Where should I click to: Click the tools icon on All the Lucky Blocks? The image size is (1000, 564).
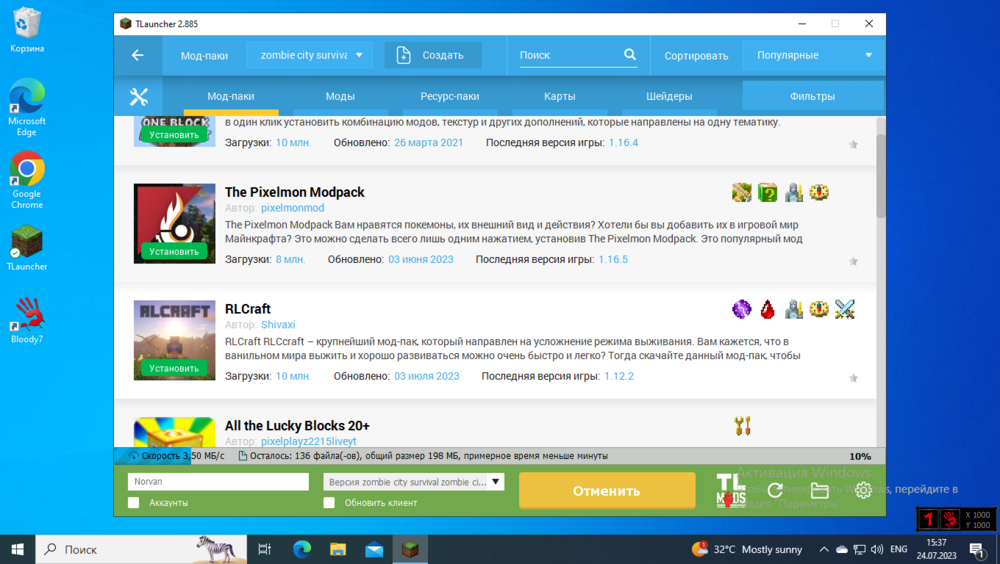coord(742,426)
